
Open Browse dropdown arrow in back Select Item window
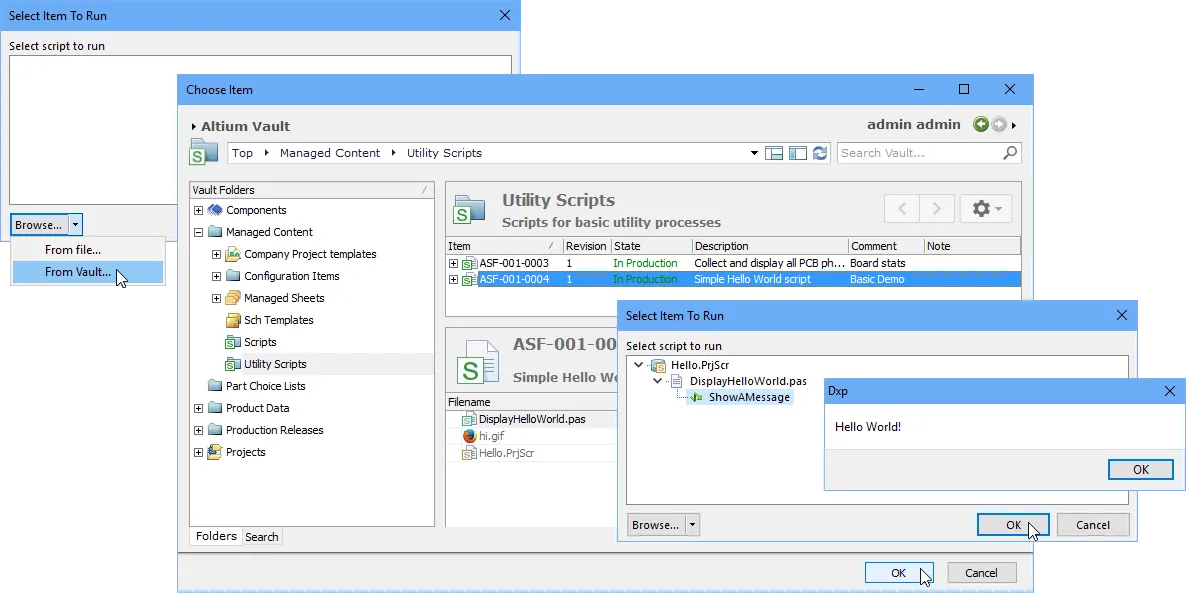(x=75, y=225)
